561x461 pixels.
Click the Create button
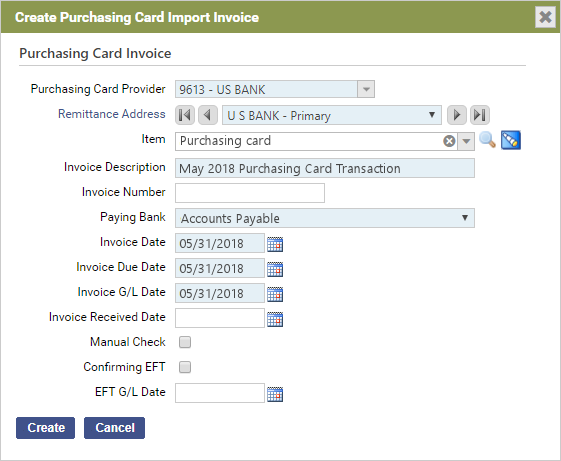tap(45, 428)
